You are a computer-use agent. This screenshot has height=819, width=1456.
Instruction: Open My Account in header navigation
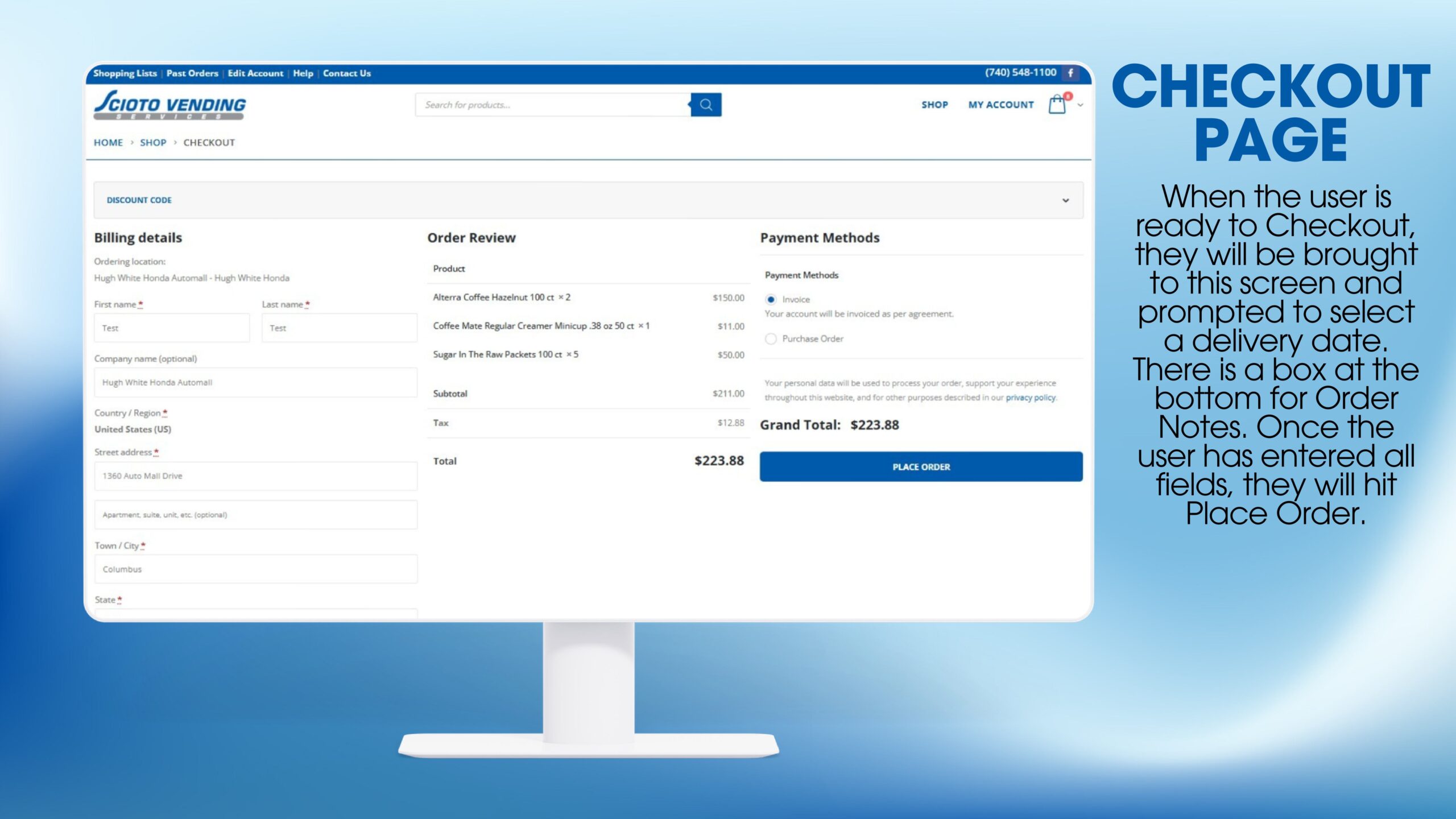coord(1001,105)
